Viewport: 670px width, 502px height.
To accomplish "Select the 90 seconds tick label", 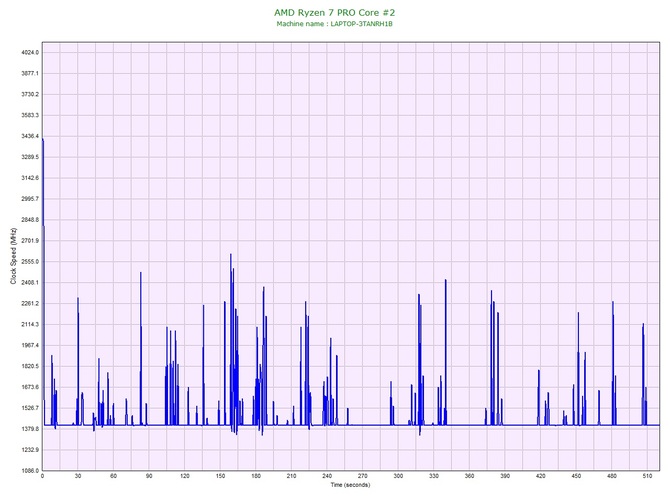I will (x=149, y=476).
